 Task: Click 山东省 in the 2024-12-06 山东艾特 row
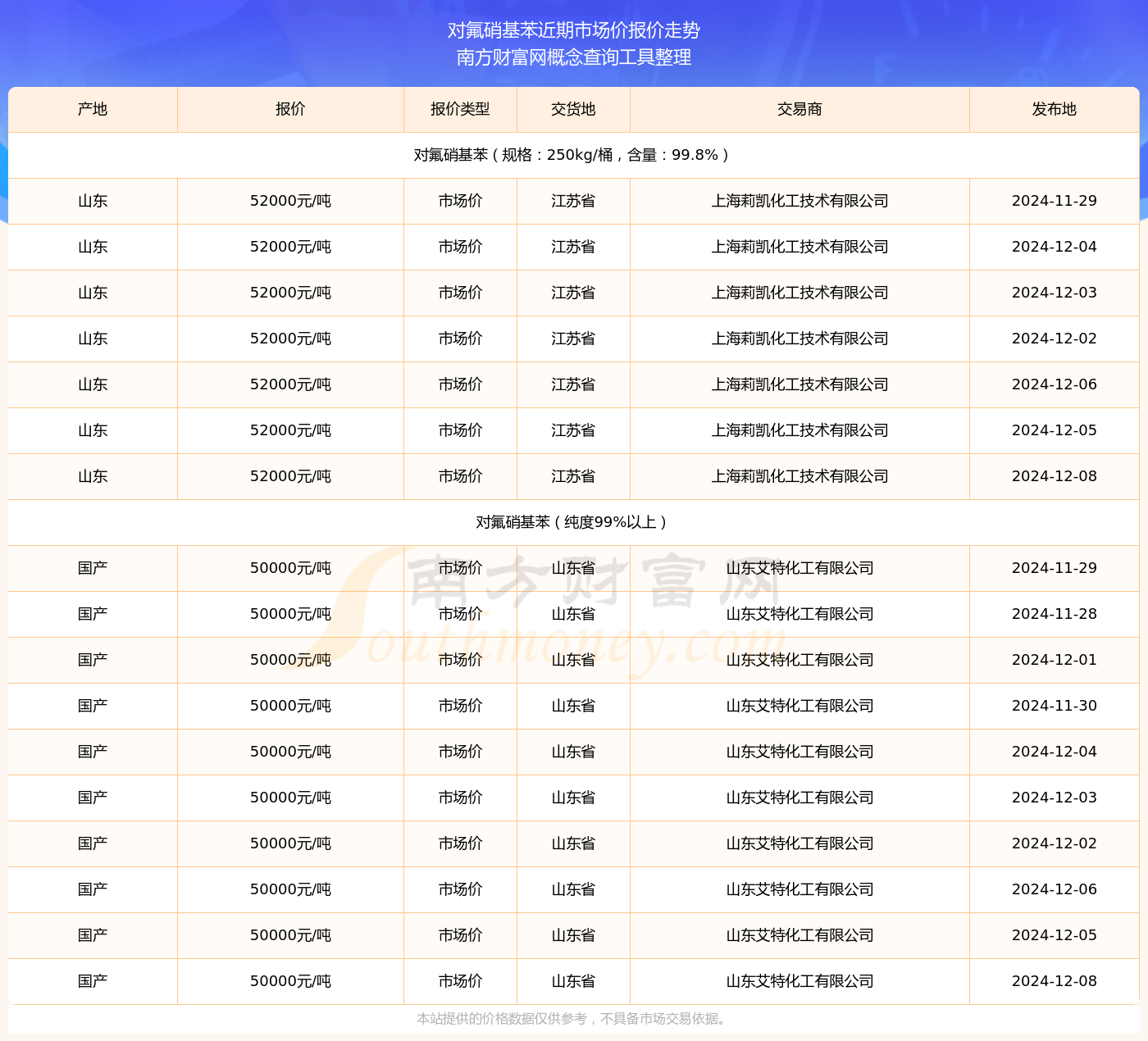coord(573,889)
